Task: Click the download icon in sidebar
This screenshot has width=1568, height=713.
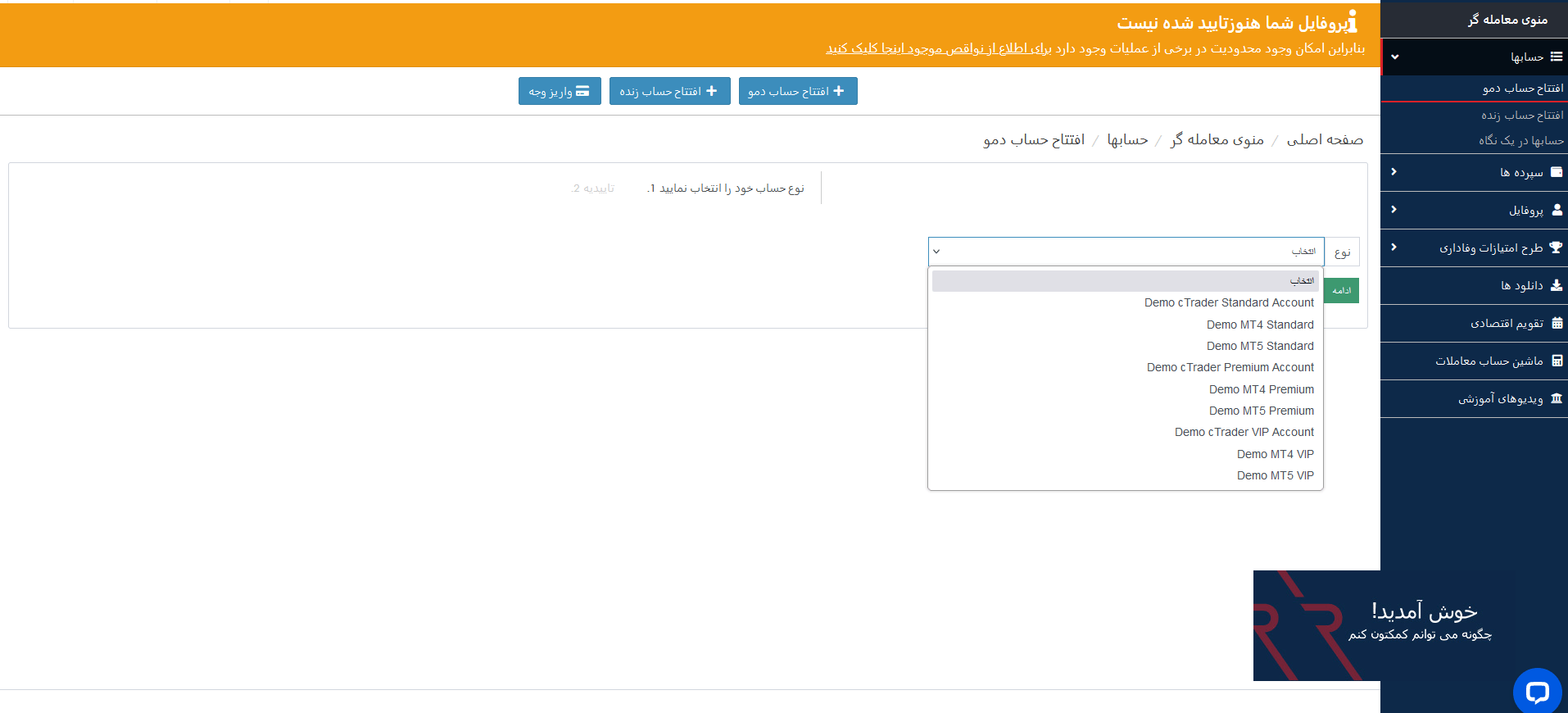Action: pyautogui.click(x=1557, y=285)
